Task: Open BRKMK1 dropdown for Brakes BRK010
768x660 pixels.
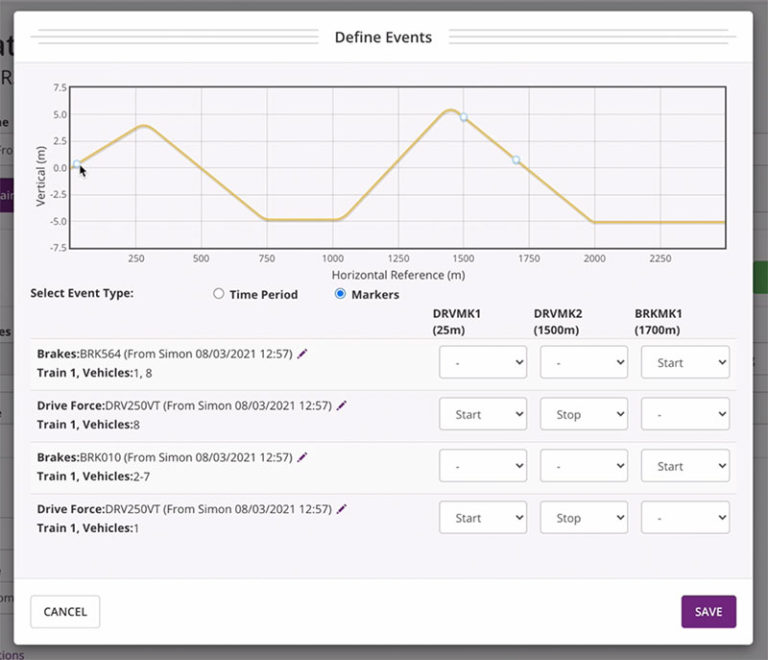Action: [x=685, y=466]
